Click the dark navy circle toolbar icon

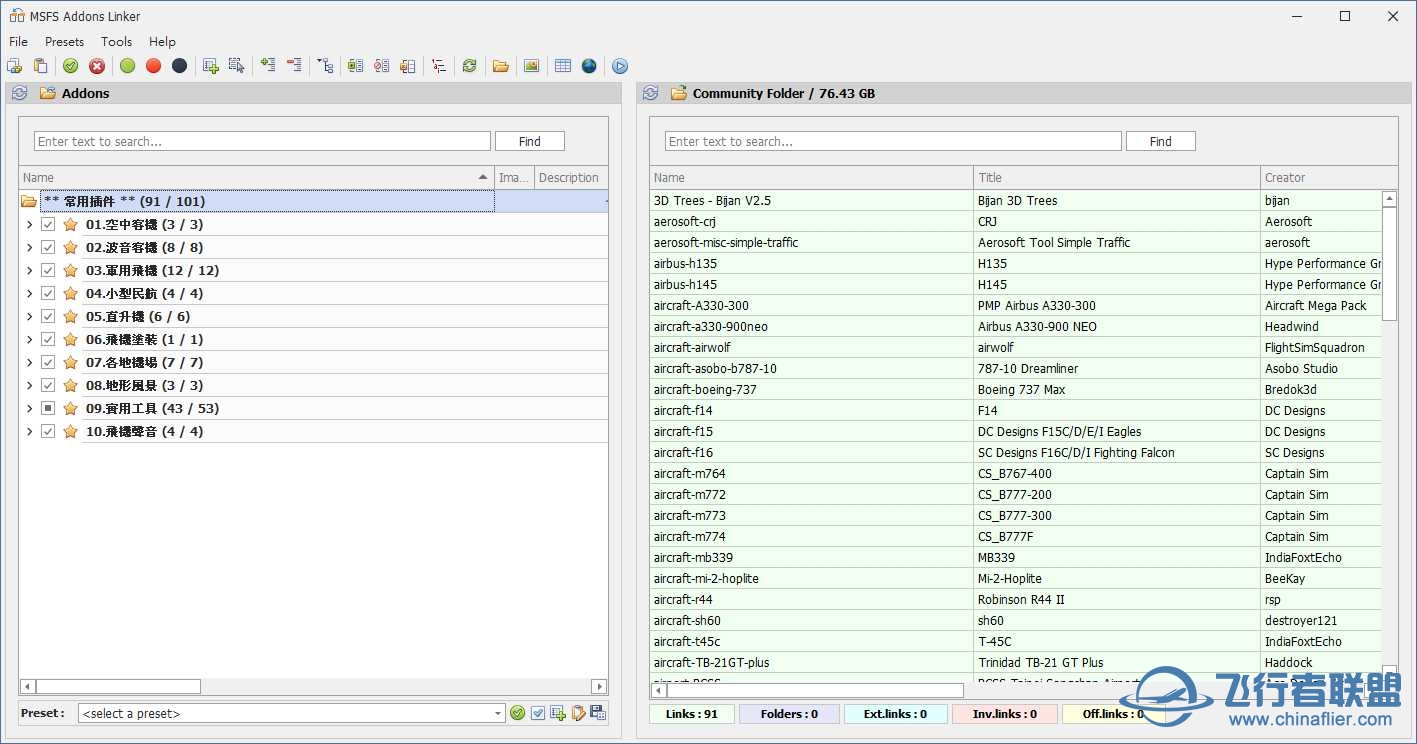tap(179, 66)
